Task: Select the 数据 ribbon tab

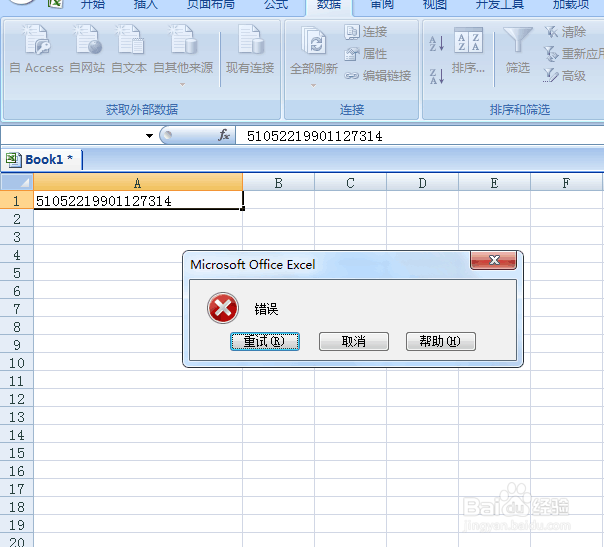Action: point(329,5)
